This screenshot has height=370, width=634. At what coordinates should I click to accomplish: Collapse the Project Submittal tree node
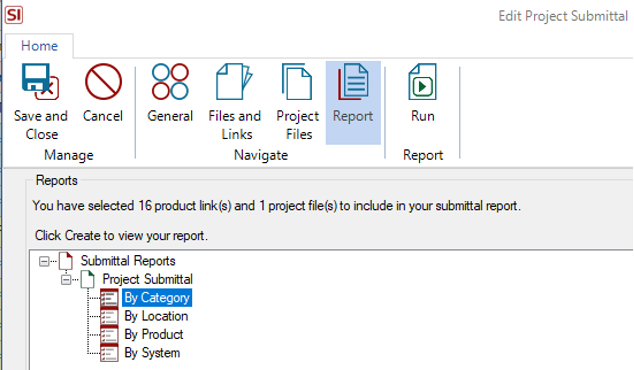[x=66, y=279]
